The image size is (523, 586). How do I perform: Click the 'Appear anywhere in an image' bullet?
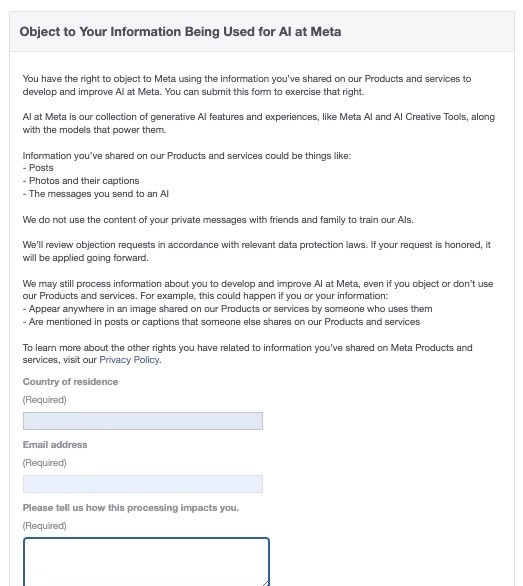click(x=228, y=309)
